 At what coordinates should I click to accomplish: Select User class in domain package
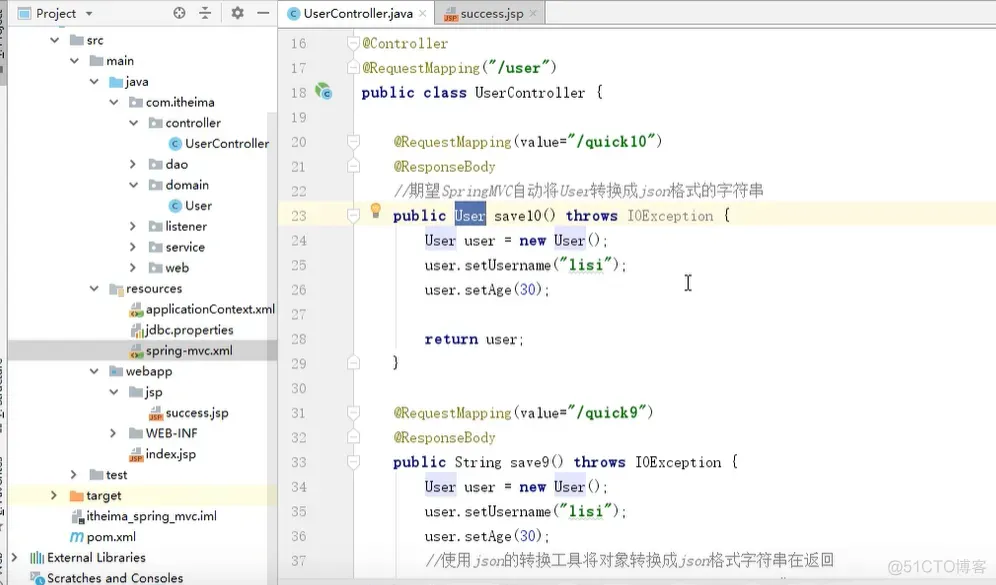[x=191, y=206]
